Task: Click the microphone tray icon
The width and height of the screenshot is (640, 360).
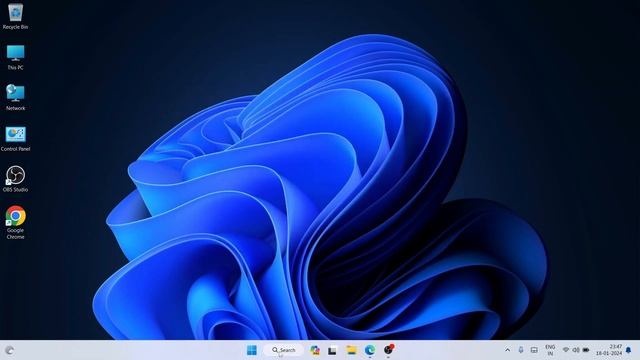Action: [521, 350]
